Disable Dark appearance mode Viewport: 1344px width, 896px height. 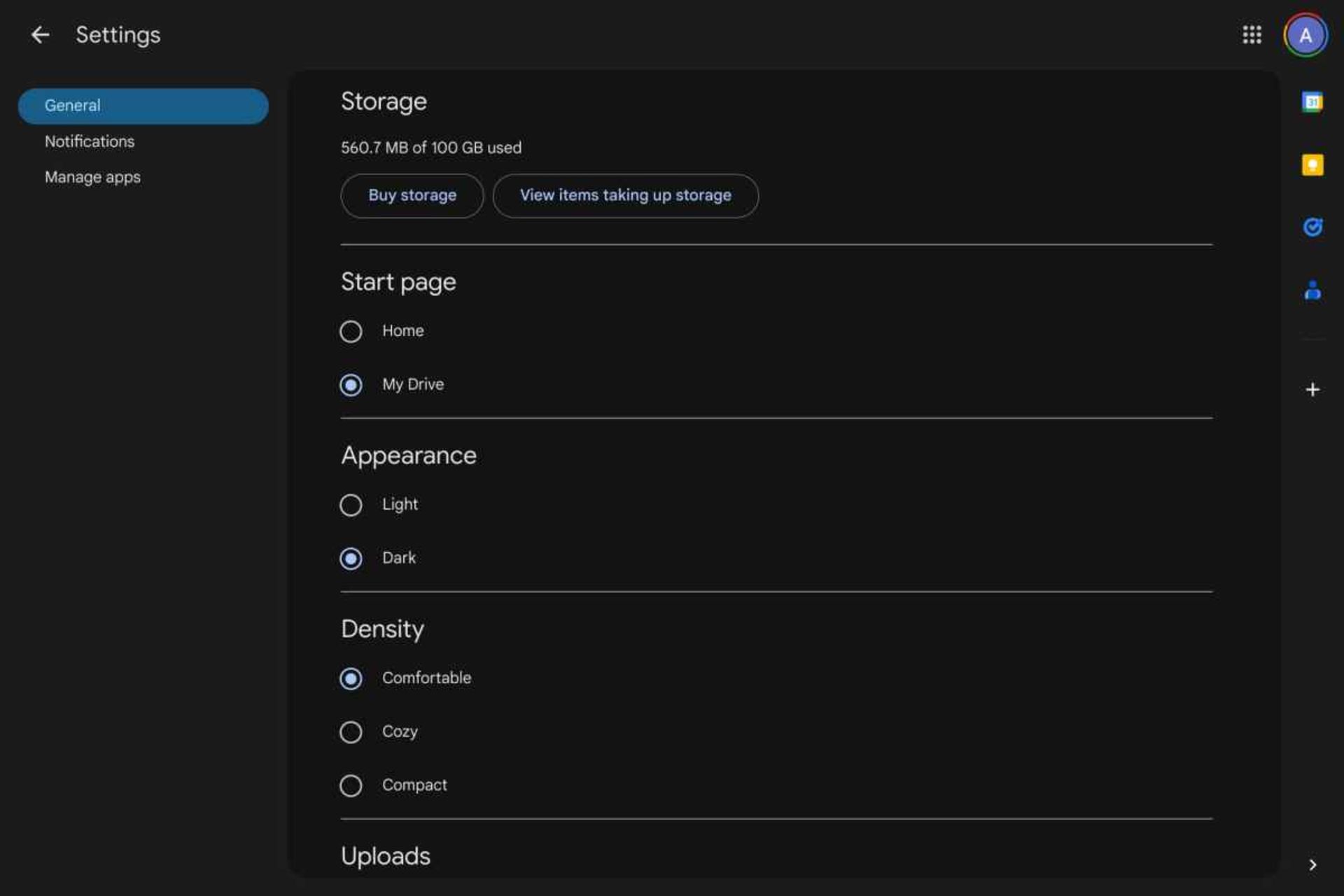click(x=350, y=504)
